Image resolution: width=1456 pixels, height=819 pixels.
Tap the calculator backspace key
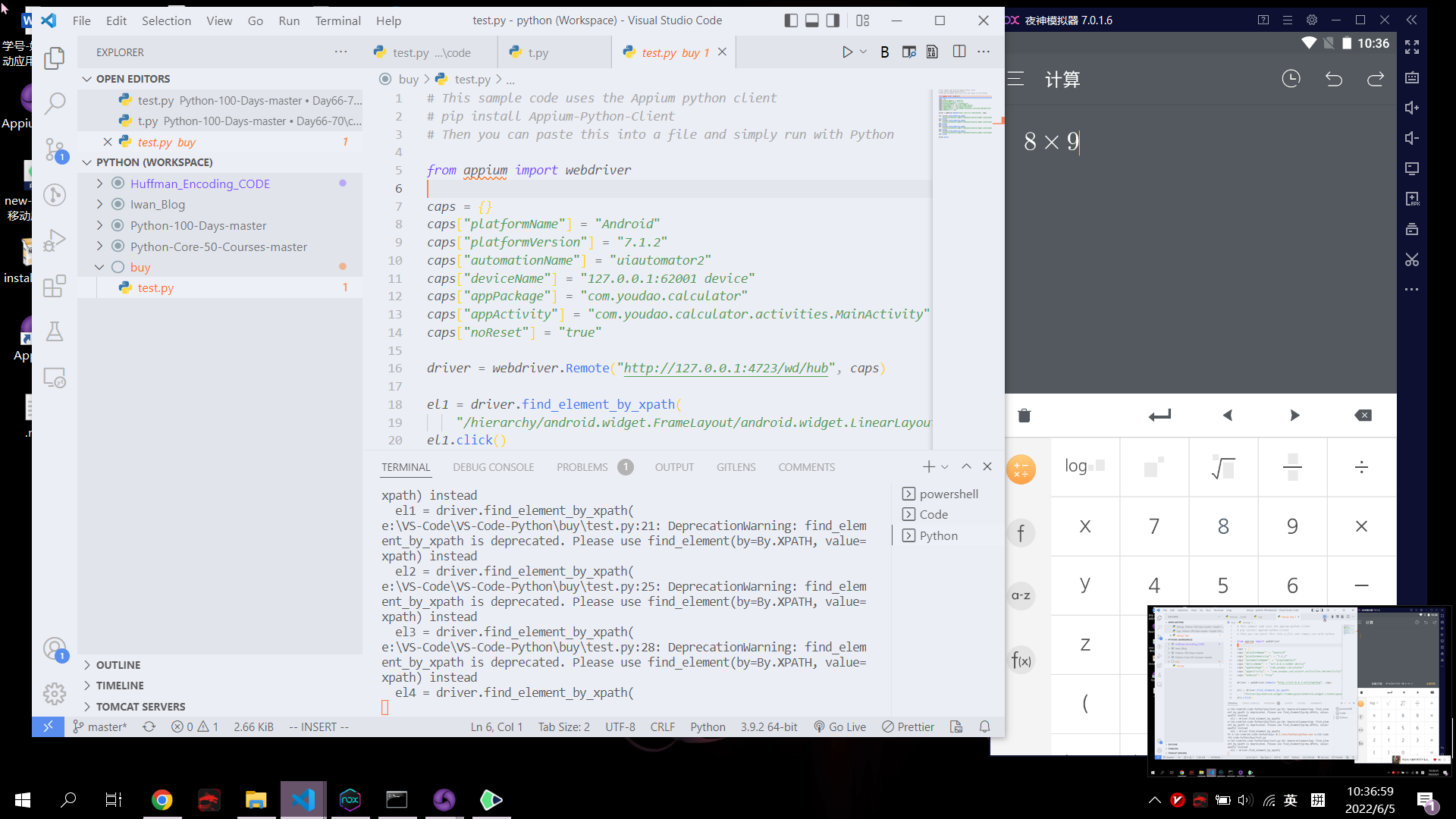point(1363,415)
